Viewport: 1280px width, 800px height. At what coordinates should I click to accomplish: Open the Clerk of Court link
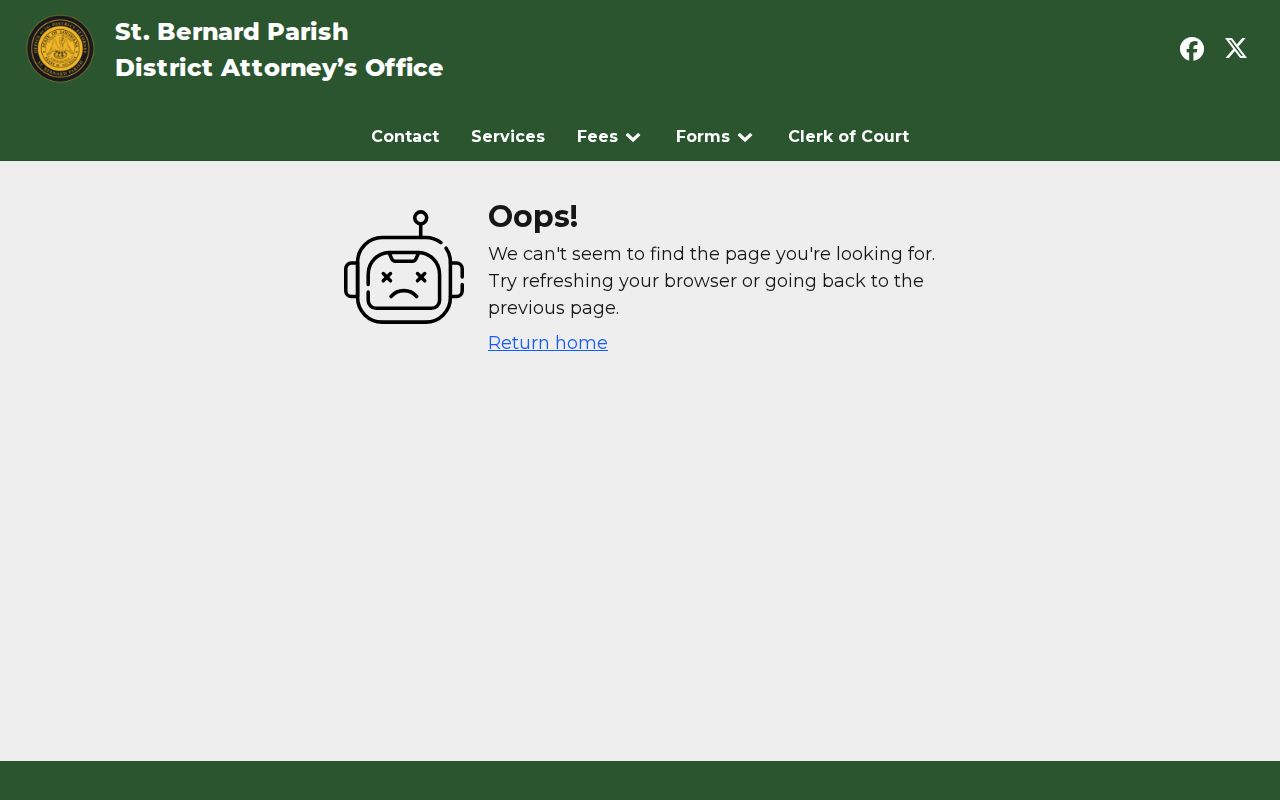848,137
